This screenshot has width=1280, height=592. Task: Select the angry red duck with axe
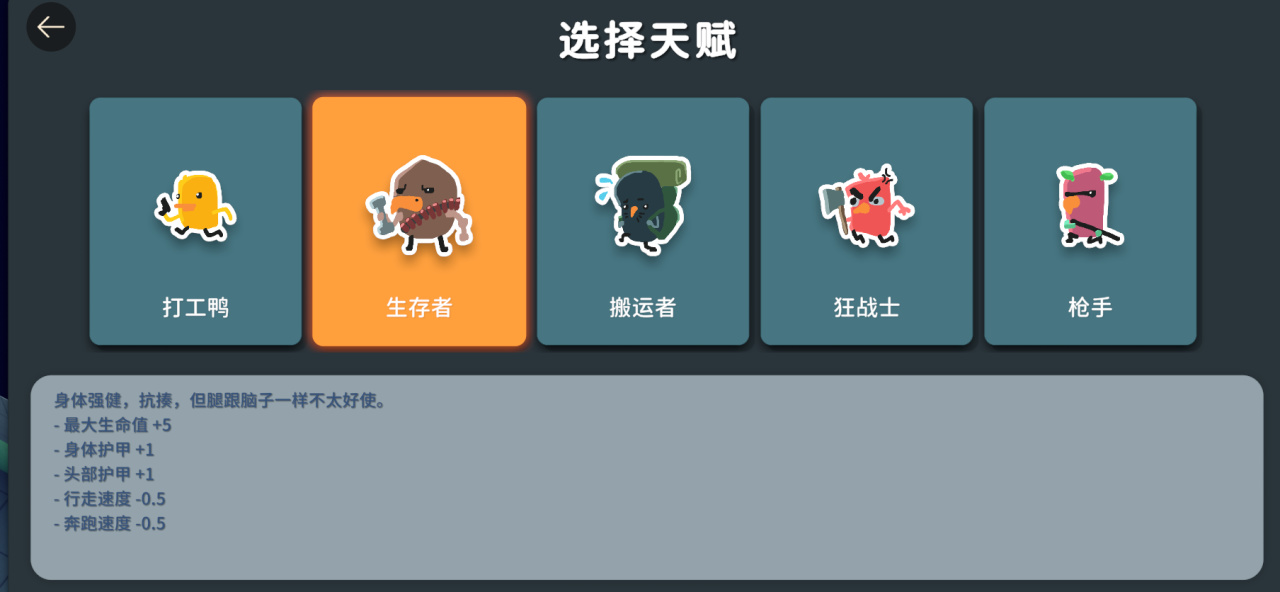point(866,206)
